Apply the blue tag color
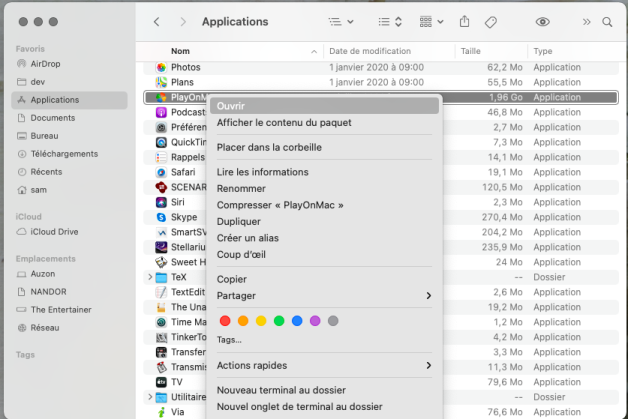This screenshot has height=419, width=628. (297, 321)
